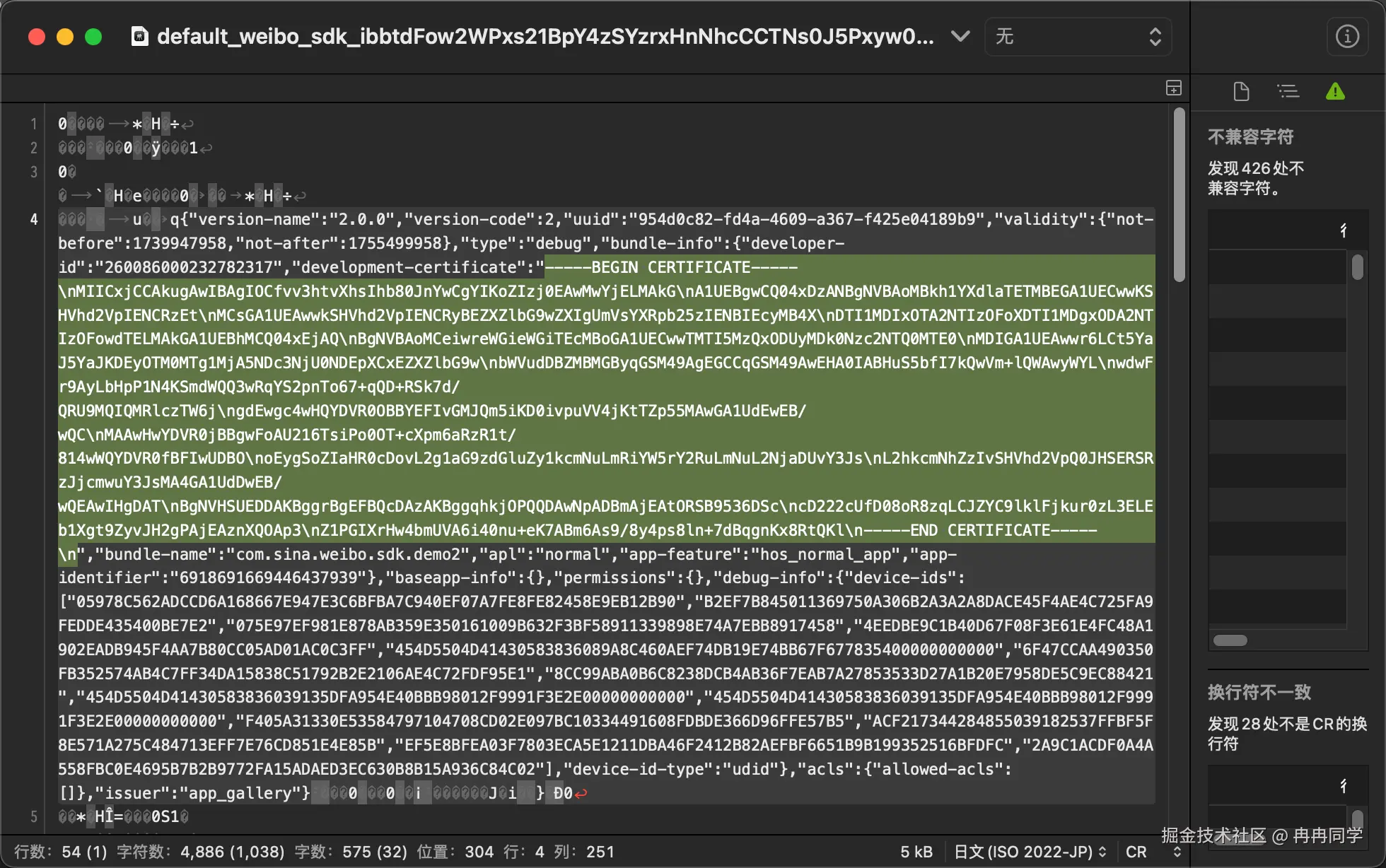Click the incompatible characters table horizontal scroller
Screen dimensions: 1386x868
click(x=1230, y=640)
